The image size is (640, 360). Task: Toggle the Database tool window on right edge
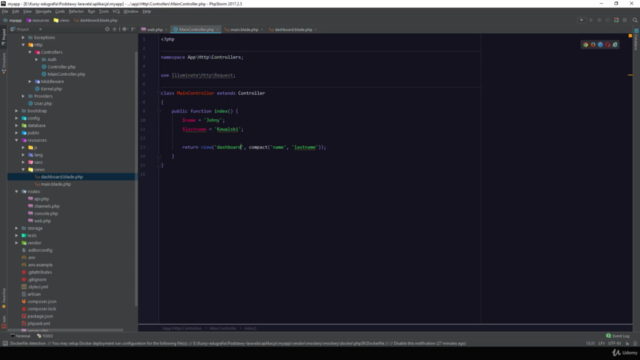(636, 40)
